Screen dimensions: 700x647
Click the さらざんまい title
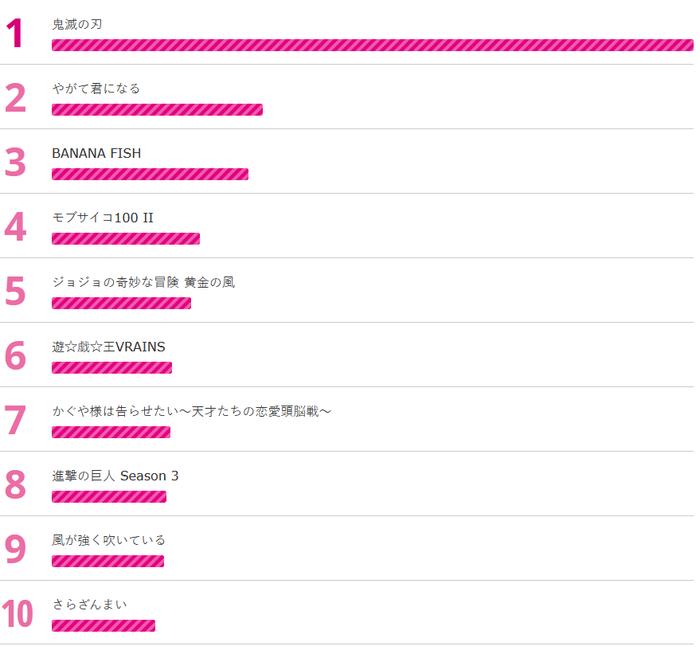point(90,604)
